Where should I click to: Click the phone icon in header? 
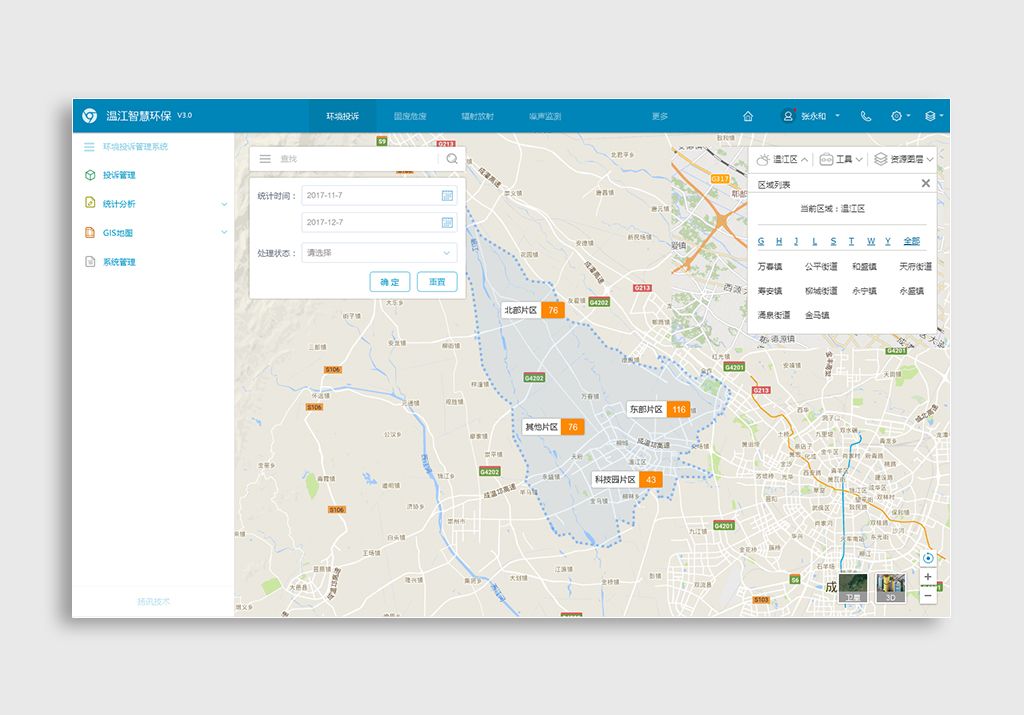866,116
